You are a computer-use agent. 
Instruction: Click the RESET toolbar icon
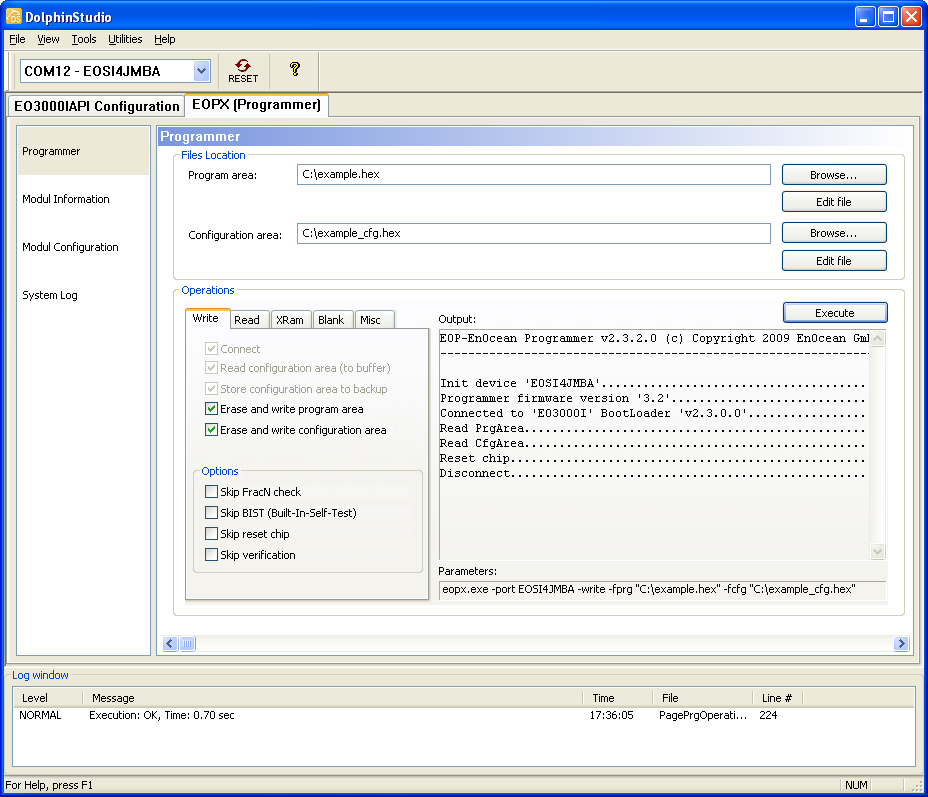point(243,71)
